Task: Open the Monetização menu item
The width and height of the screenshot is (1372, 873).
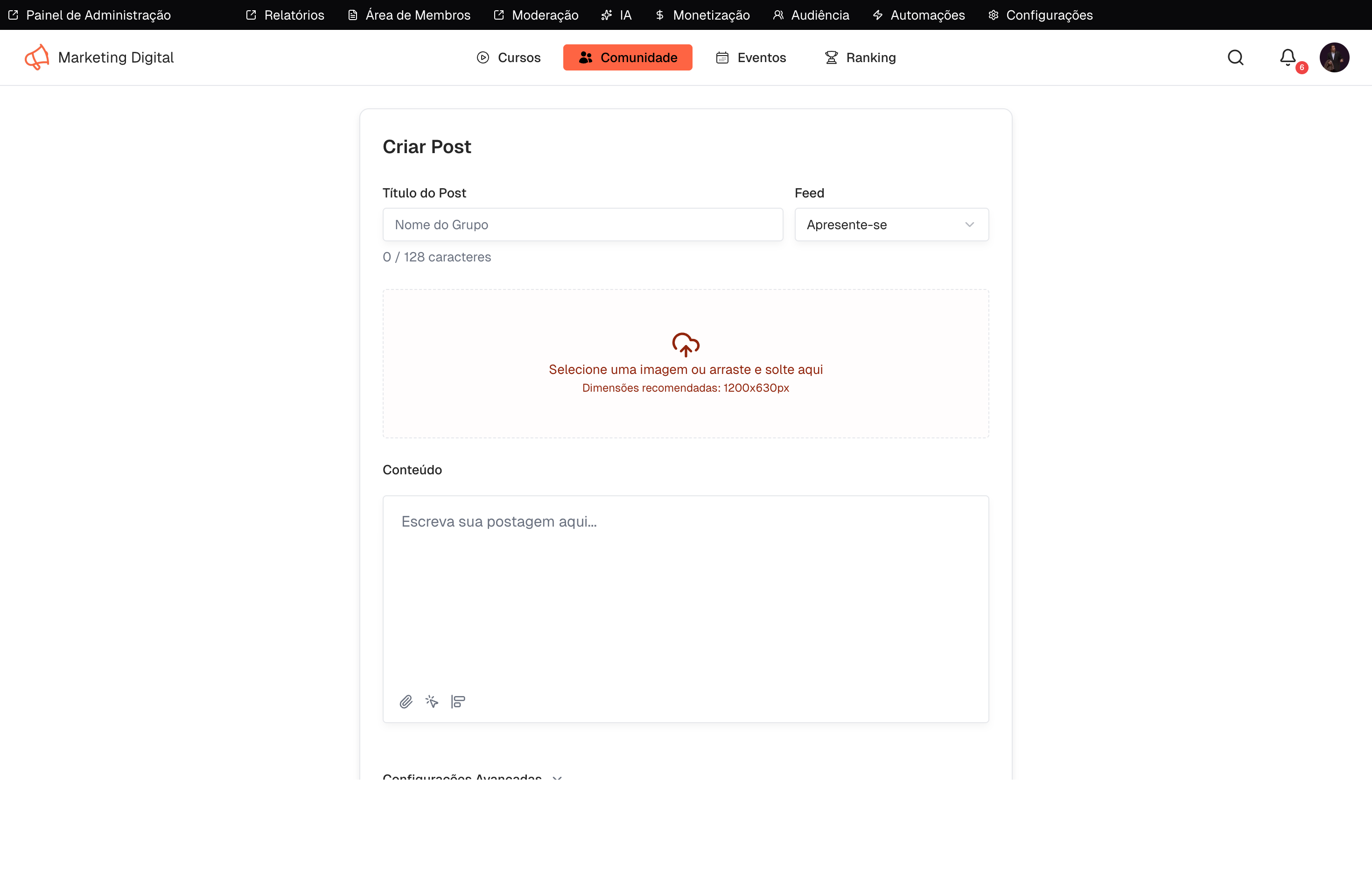Action: [x=702, y=15]
